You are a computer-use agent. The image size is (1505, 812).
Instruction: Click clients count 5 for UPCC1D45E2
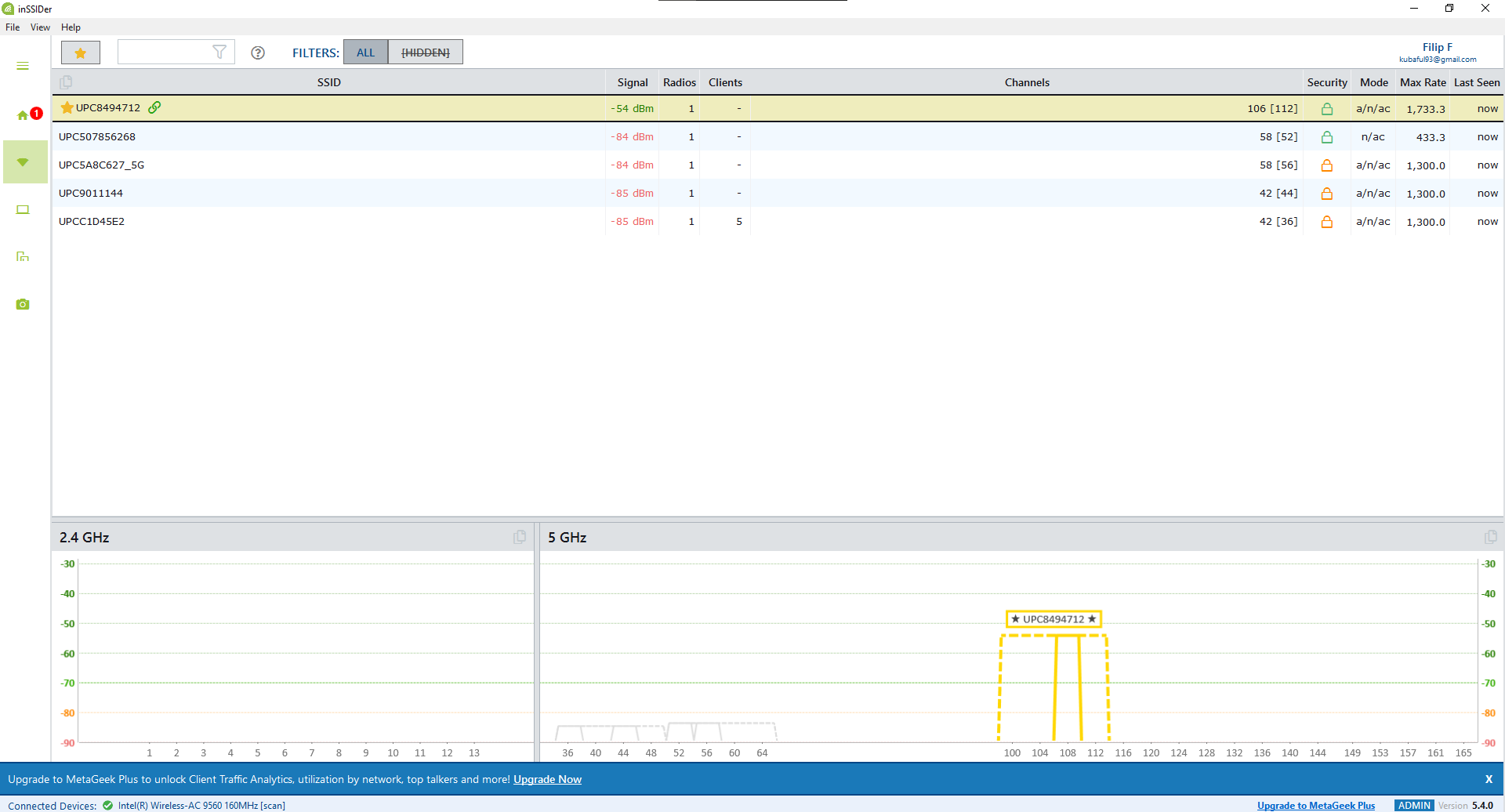738,222
